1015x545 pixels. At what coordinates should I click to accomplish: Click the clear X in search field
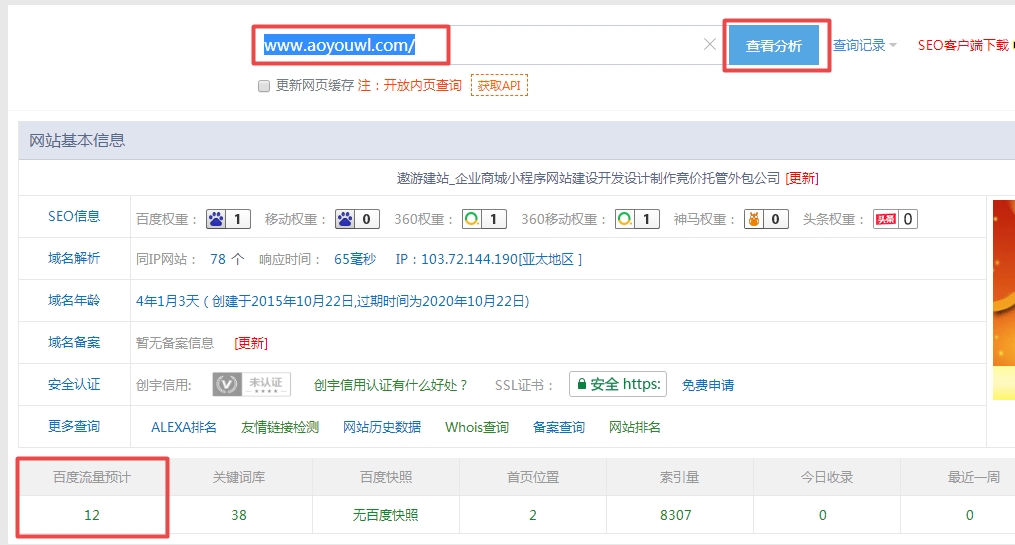[x=709, y=45]
